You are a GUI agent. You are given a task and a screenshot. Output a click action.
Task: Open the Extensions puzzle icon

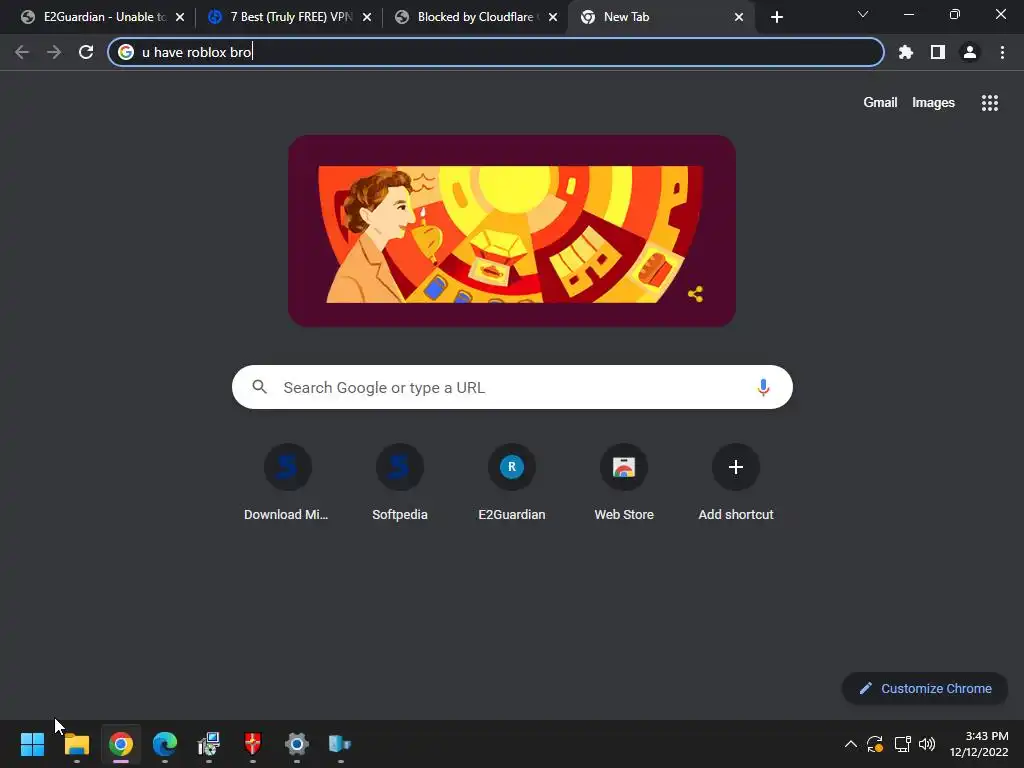[x=906, y=52]
